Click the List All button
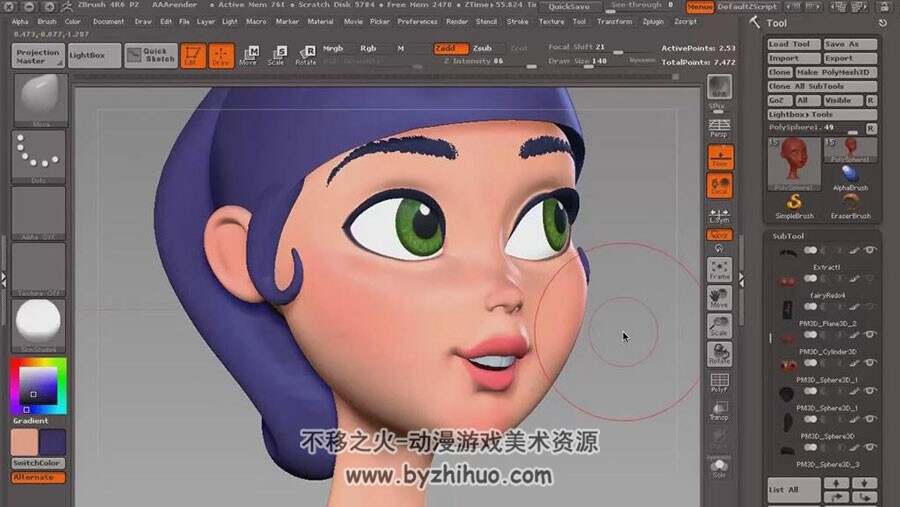This screenshot has height=507, width=900. point(794,490)
